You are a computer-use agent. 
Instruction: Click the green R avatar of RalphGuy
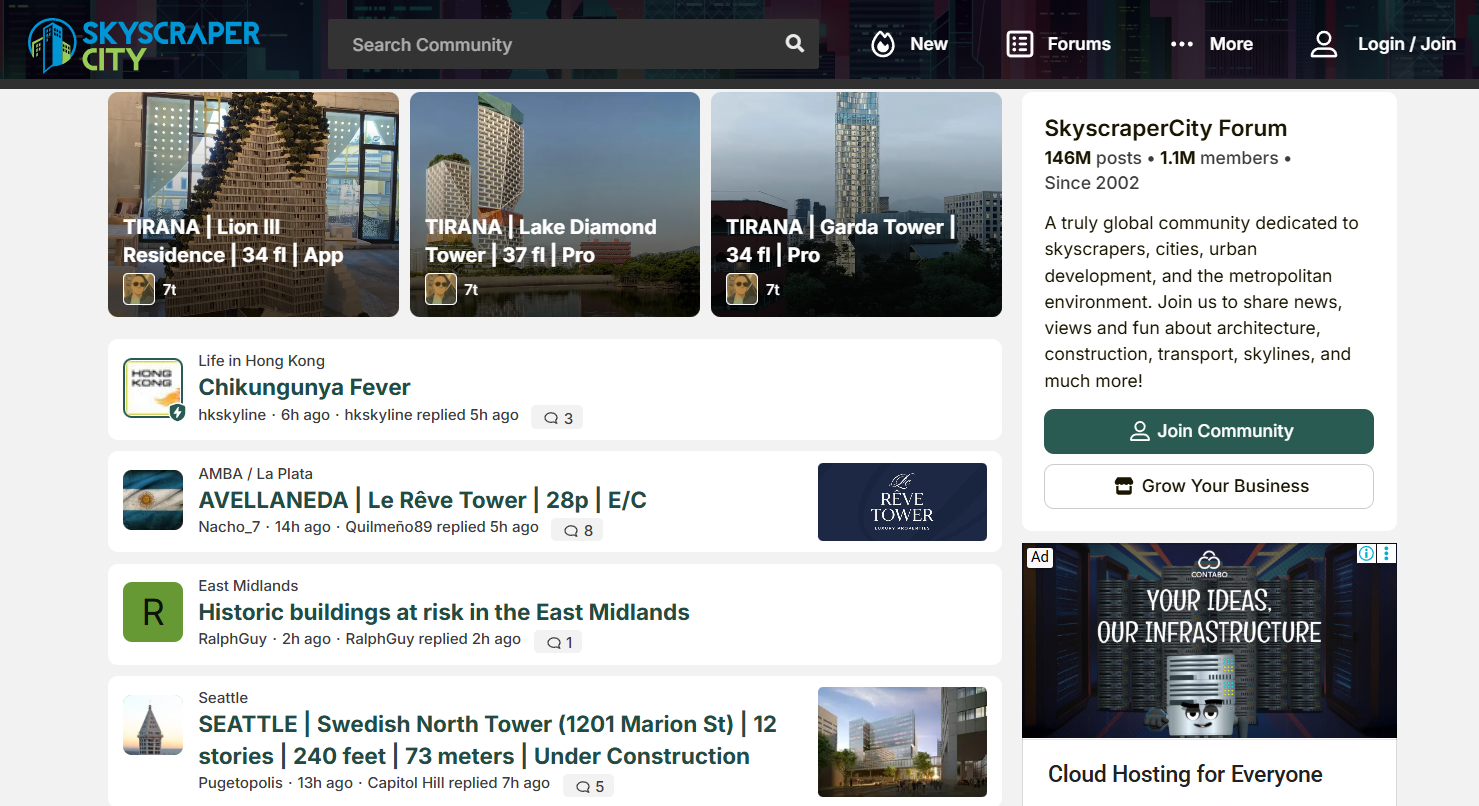(153, 612)
